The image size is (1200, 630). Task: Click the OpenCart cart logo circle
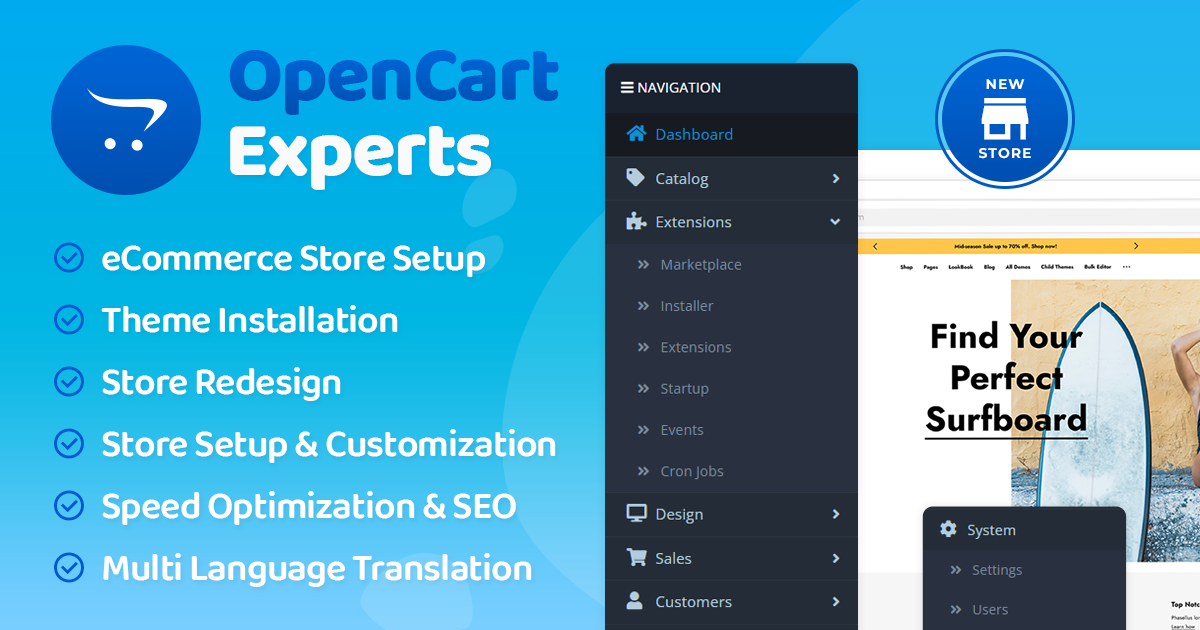126,119
